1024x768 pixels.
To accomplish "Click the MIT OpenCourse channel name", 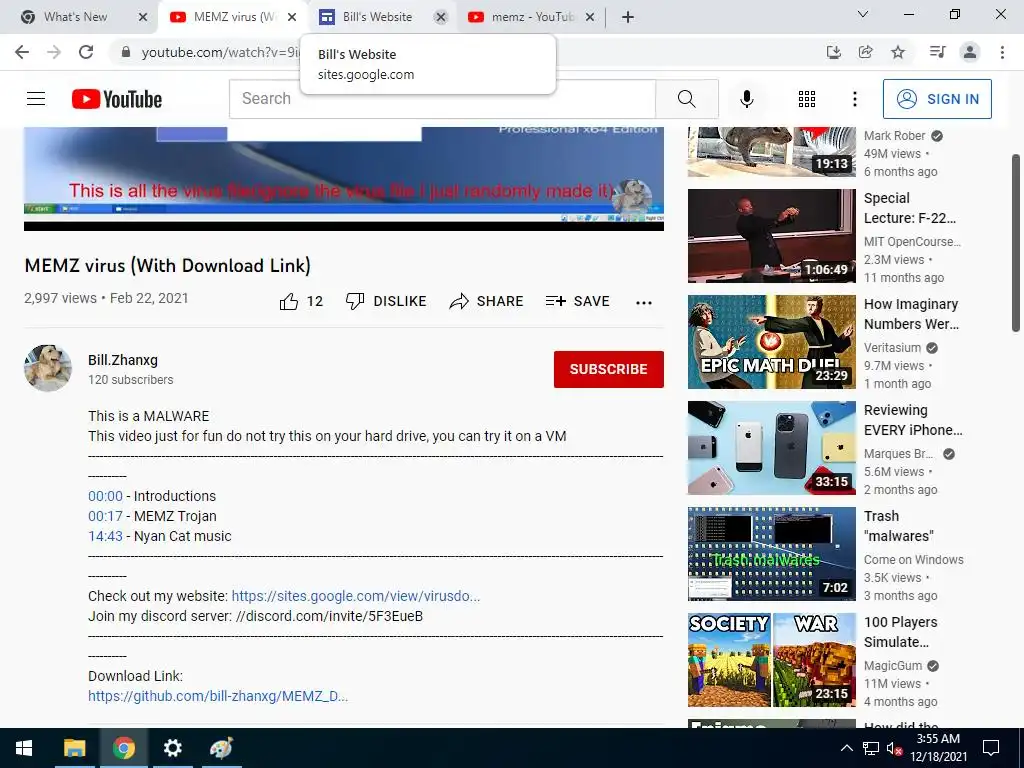I will coord(912,242).
